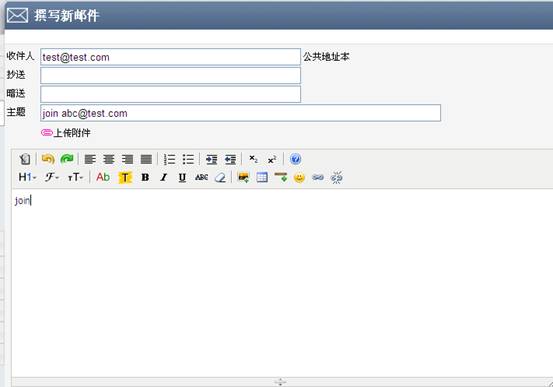Clear formatting with the eraser icon
Image resolution: width=553 pixels, height=387 pixels.
(x=220, y=177)
